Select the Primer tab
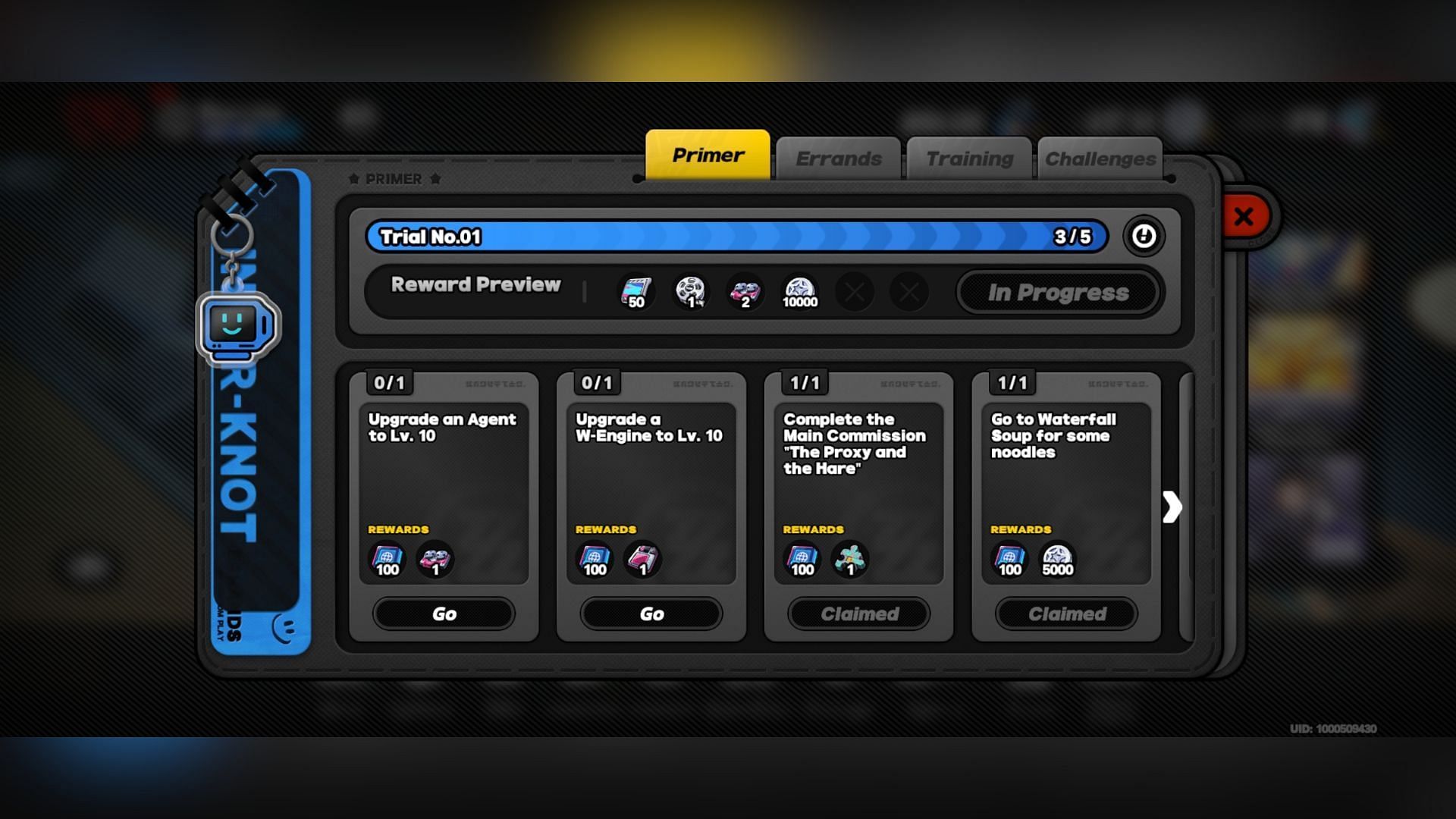This screenshot has height=819, width=1456. tap(706, 156)
